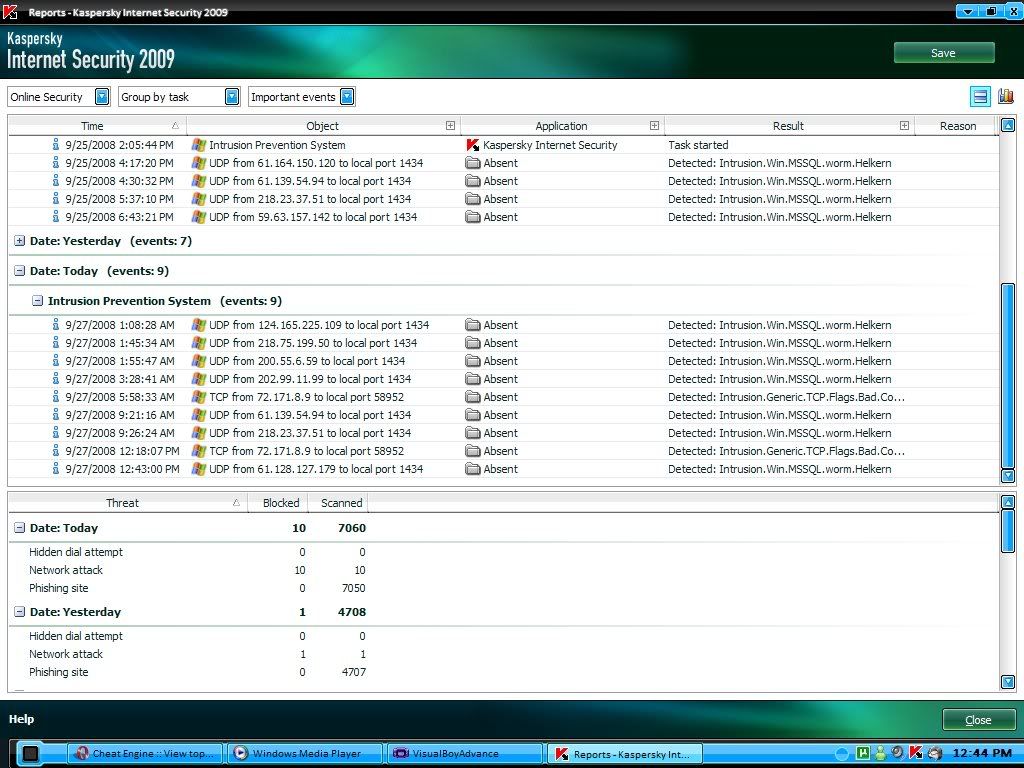Click the folder icon in the 9/25/2008 5:37:10 PM row
This screenshot has width=1024, height=768.
(x=473, y=199)
